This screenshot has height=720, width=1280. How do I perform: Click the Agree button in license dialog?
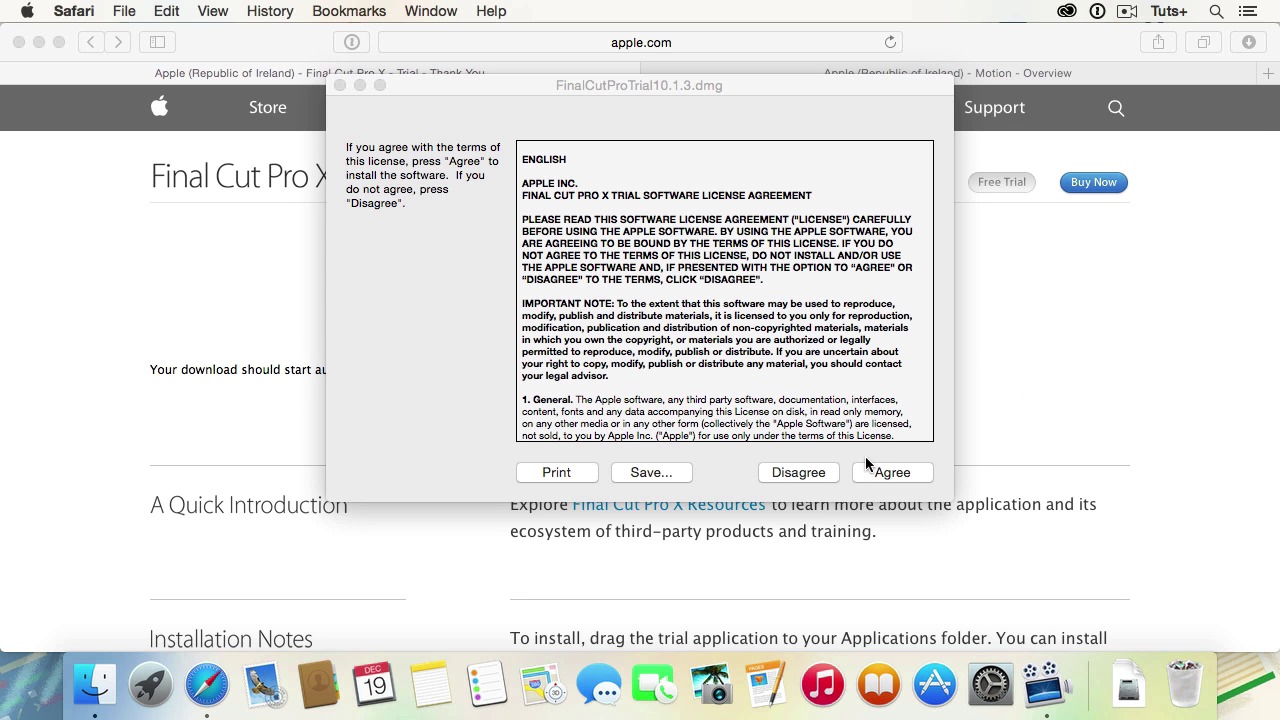point(893,472)
